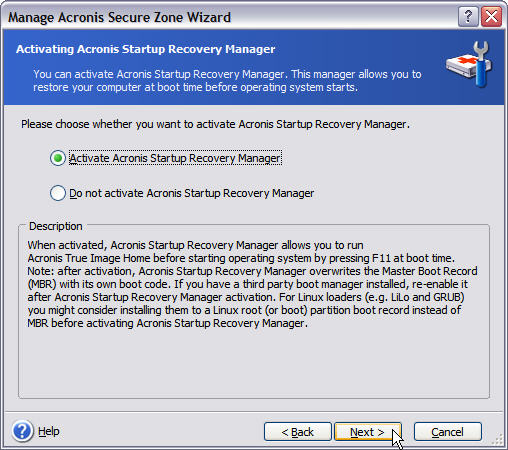Image resolution: width=508 pixels, height=450 pixels.
Task: Click the header subtitle about restoring at boot
Action: [227, 81]
